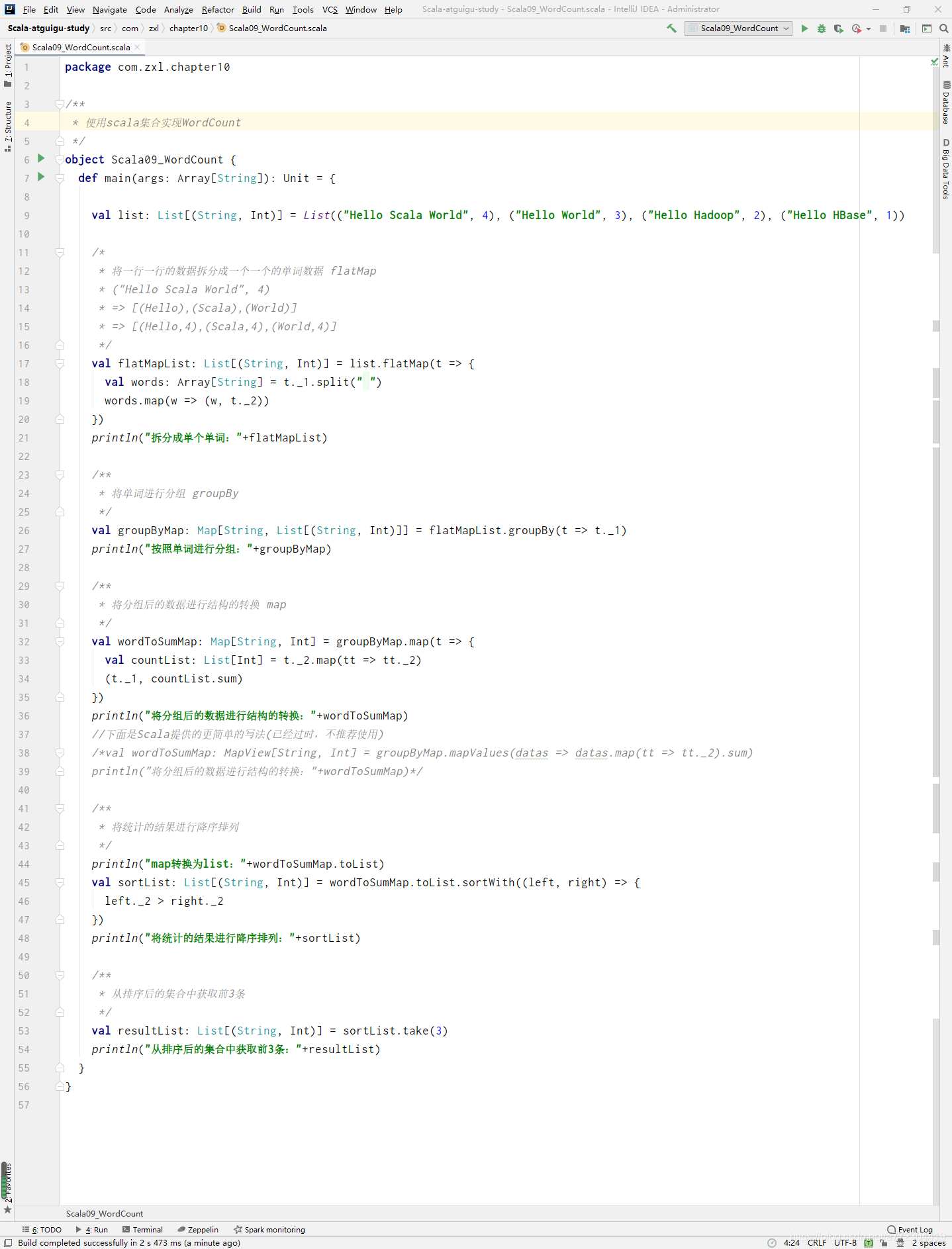Open the File menu

point(29,9)
